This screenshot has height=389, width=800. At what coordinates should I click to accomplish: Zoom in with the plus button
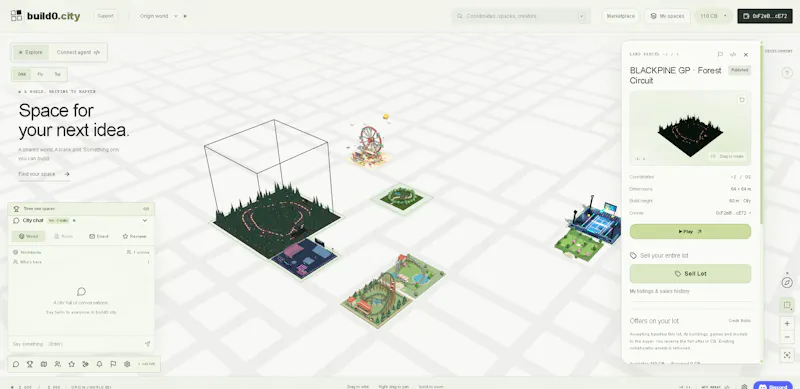[787, 324]
